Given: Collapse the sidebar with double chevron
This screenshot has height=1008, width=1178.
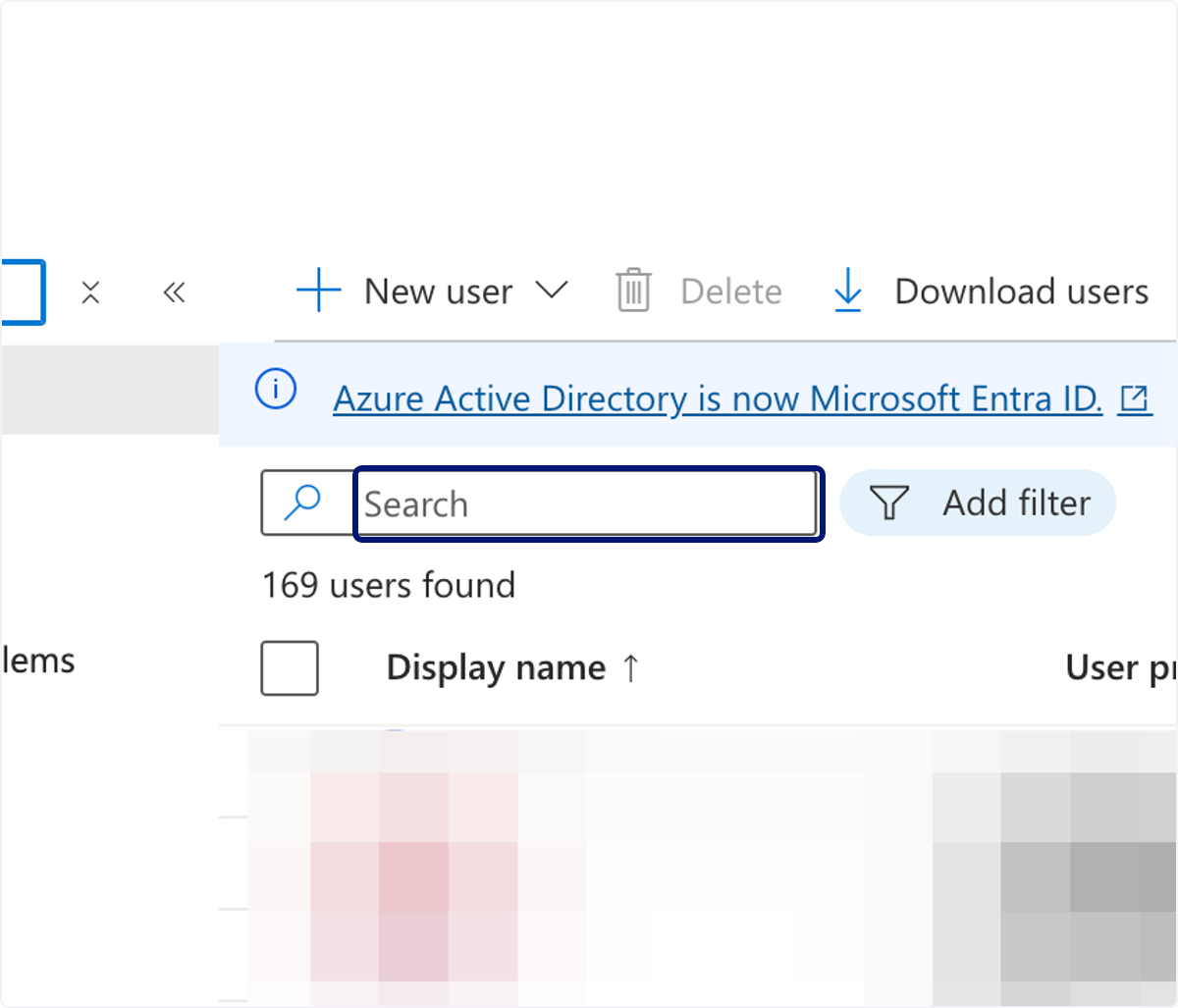Looking at the screenshot, I should tap(175, 292).
